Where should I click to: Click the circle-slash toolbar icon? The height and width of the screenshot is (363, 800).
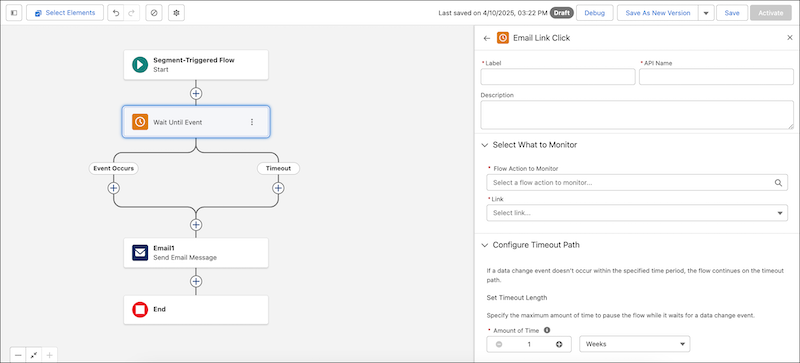[x=154, y=13]
